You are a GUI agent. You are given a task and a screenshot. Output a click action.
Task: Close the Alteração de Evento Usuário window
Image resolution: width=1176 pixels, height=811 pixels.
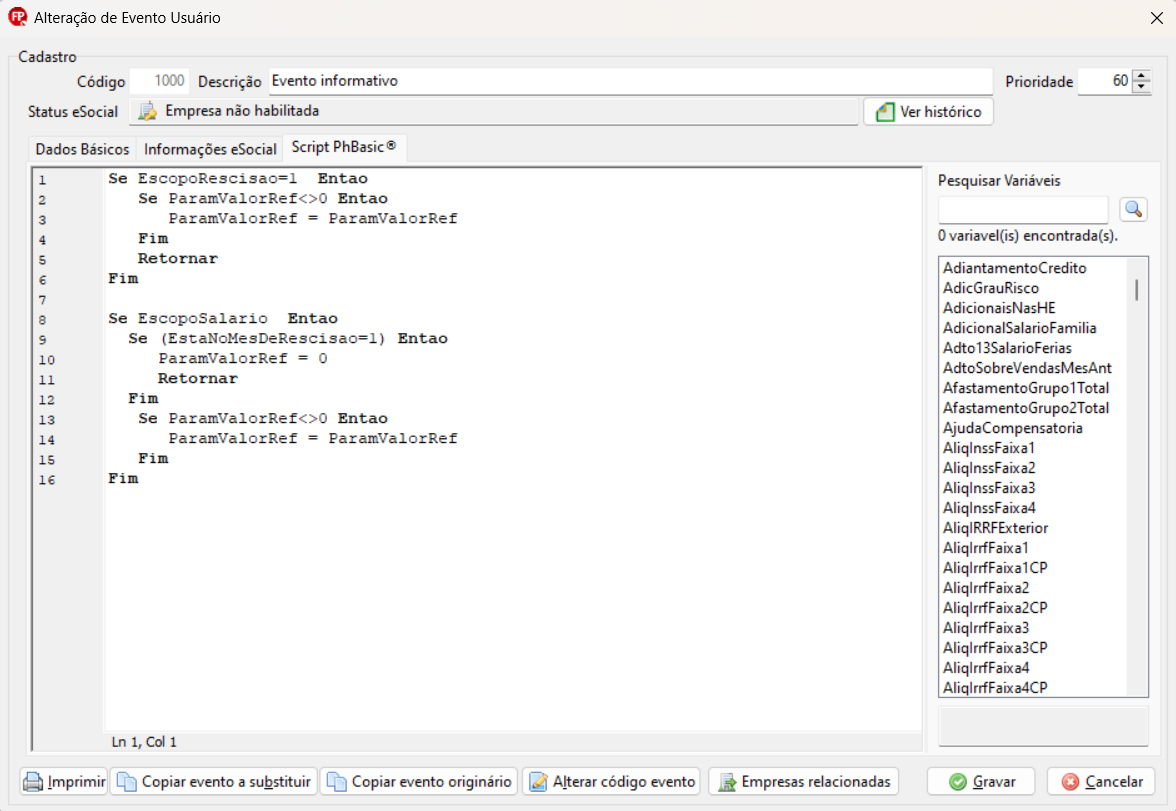pos(1156,17)
